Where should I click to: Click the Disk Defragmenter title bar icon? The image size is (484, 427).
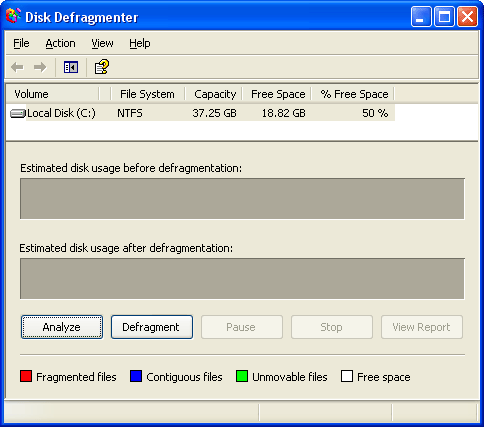click(x=13, y=16)
